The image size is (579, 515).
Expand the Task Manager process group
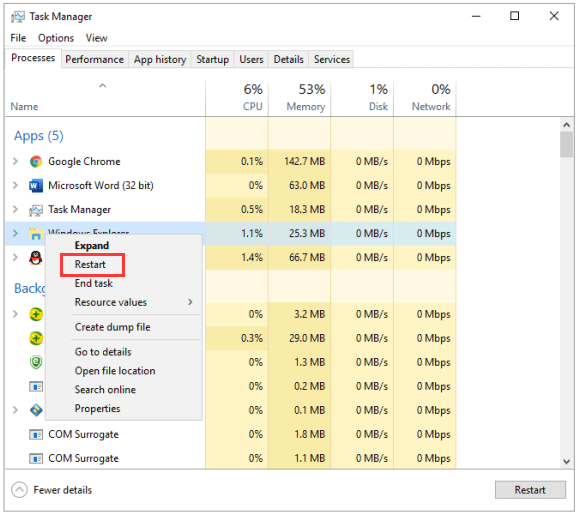click(x=15, y=209)
